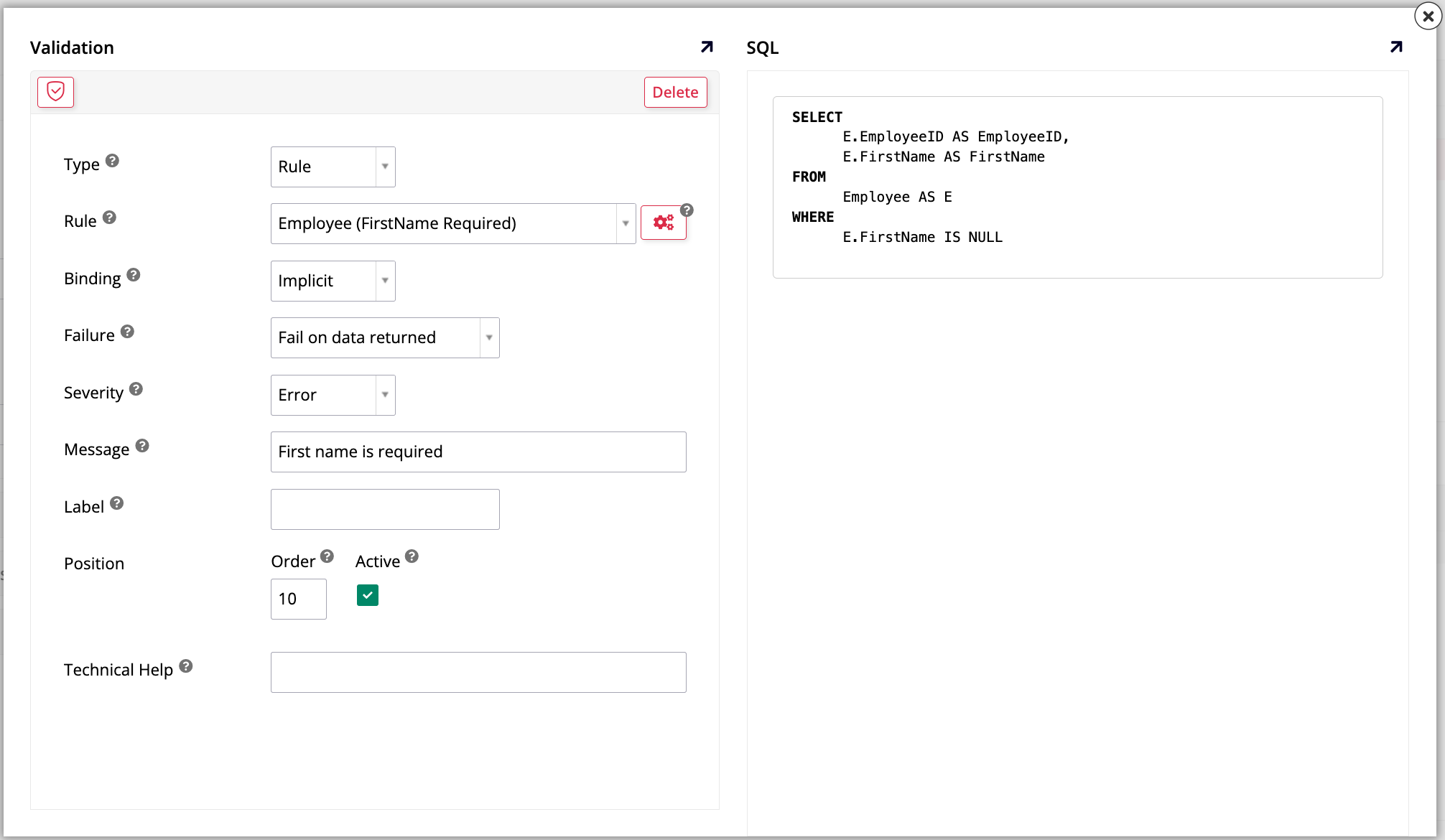Click help icon next to Technical Help

pyautogui.click(x=186, y=666)
